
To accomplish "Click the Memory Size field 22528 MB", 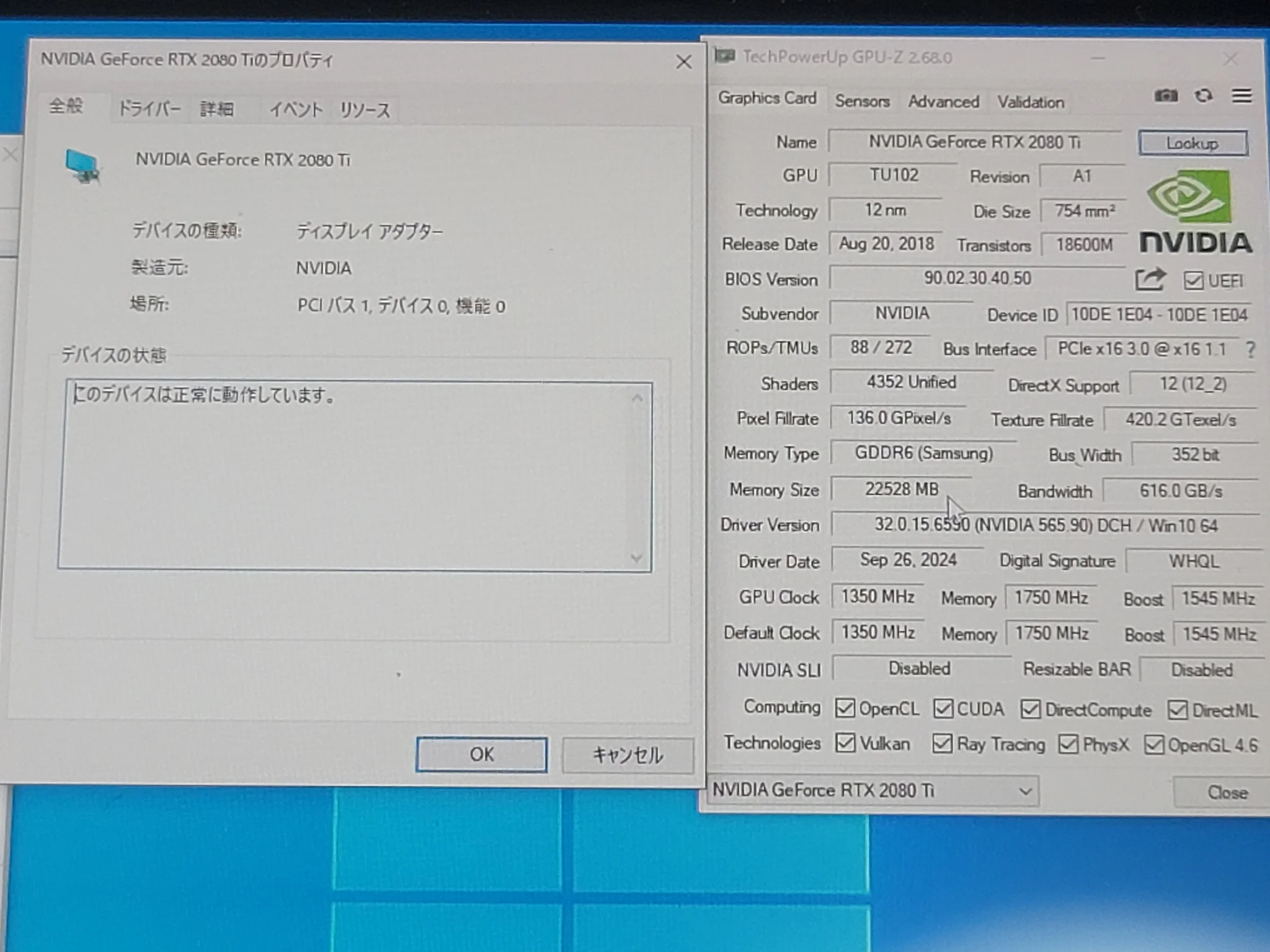I will click(x=902, y=489).
